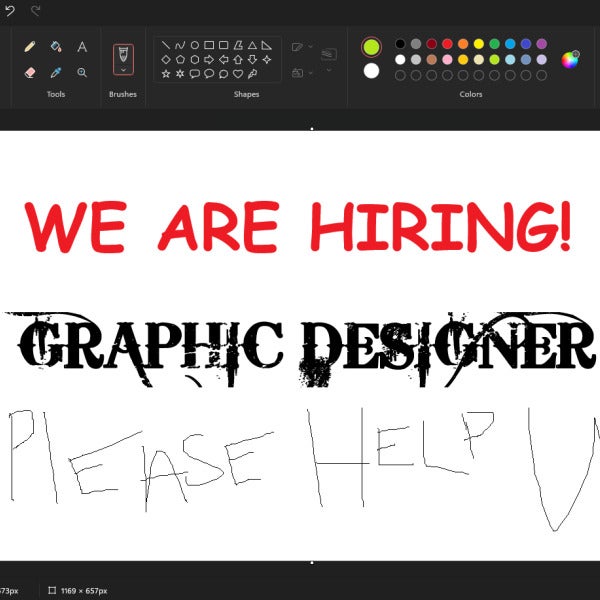Screen dimensions: 600x600
Task: Choose the Diamond shape
Action: (x=166, y=59)
